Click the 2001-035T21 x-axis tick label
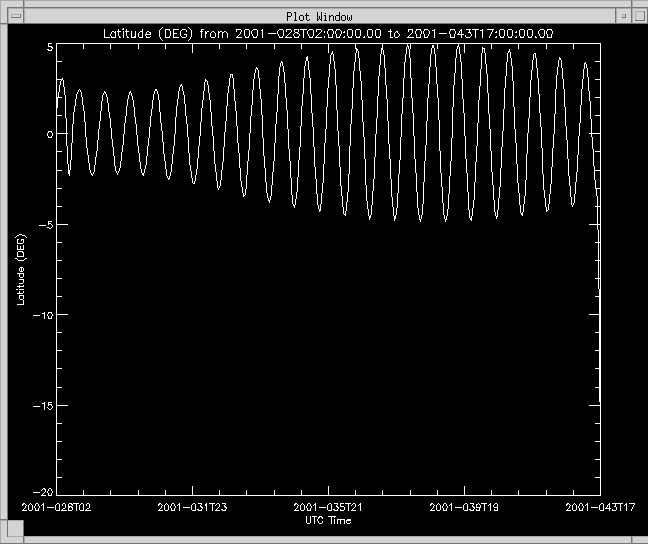The width and height of the screenshot is (648, 544). pos(329,508)
